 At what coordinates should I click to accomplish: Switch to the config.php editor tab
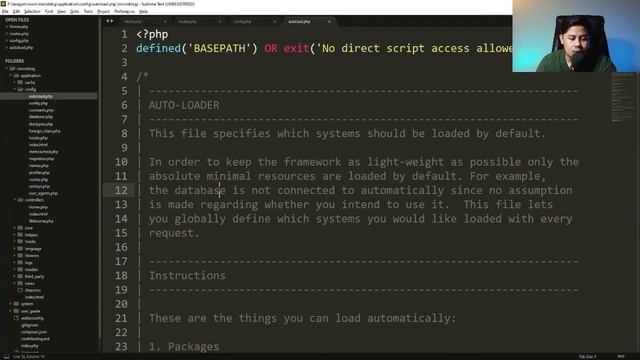(242, 22)
